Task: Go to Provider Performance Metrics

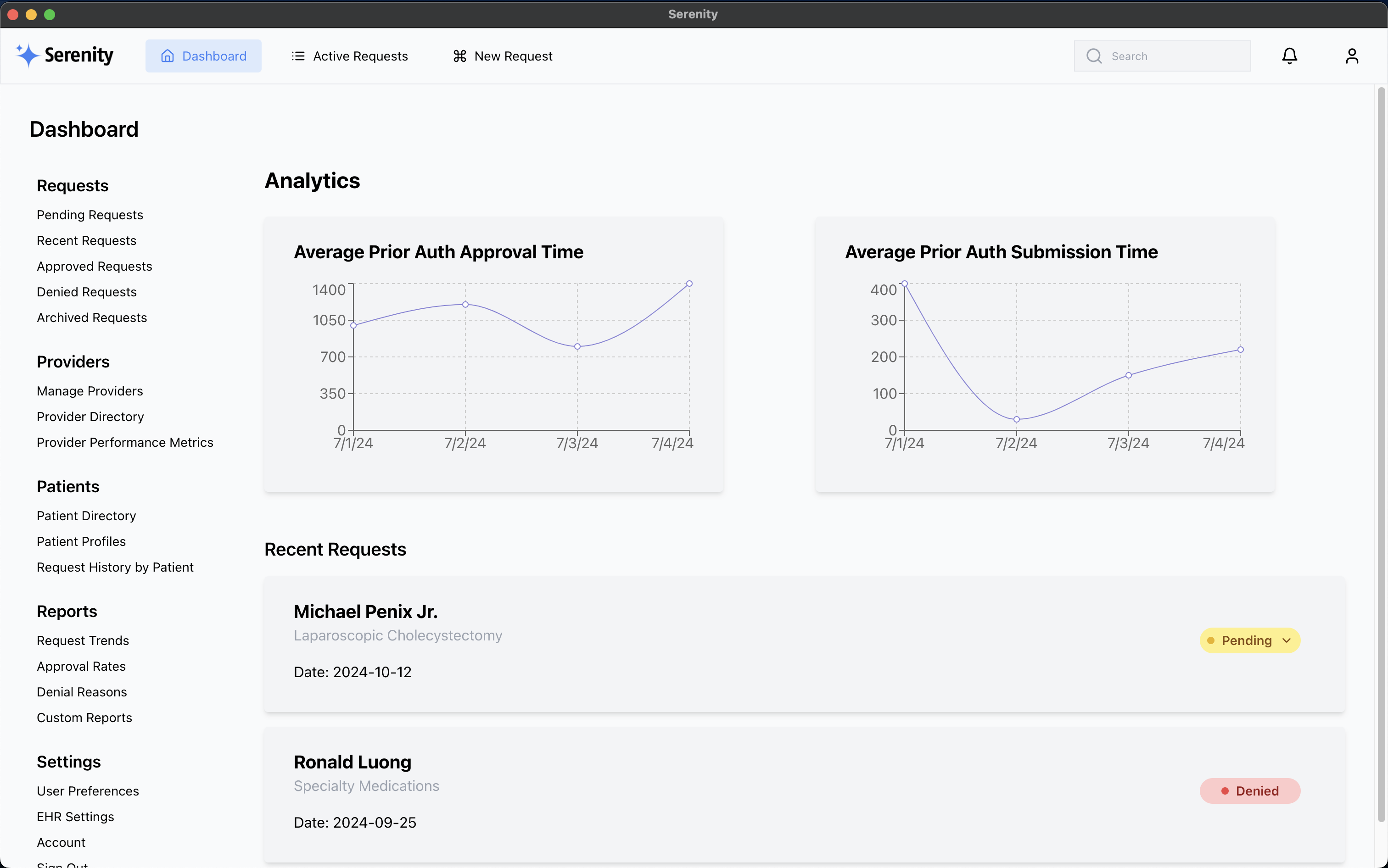Action: [125, 443]
